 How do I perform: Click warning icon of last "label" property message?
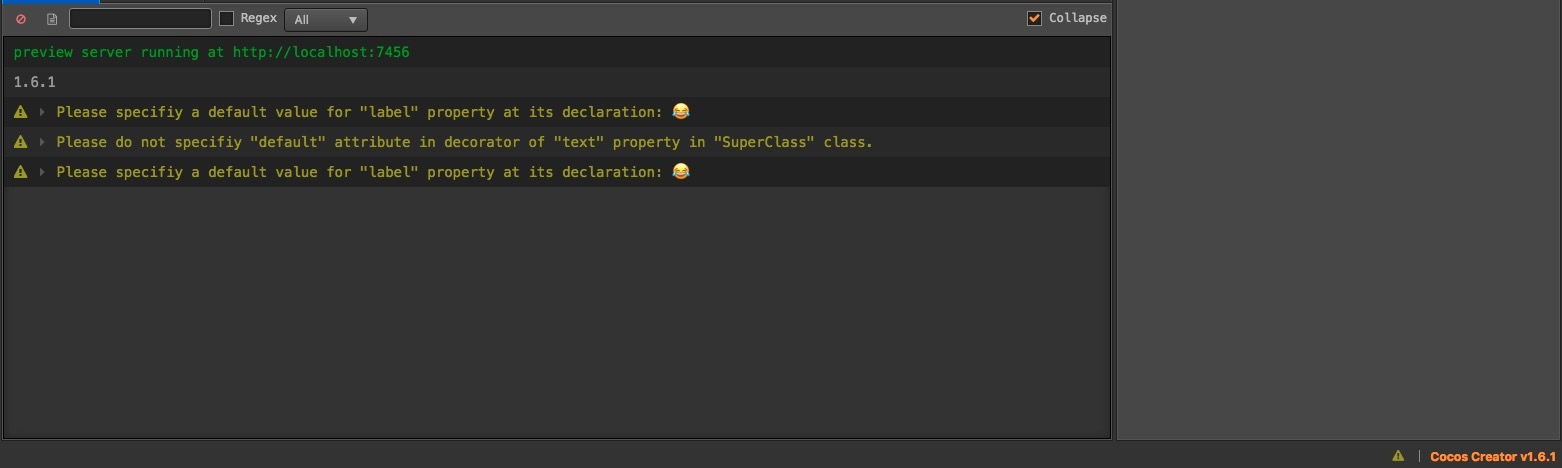pyautogui.click(x=21, y=172)
